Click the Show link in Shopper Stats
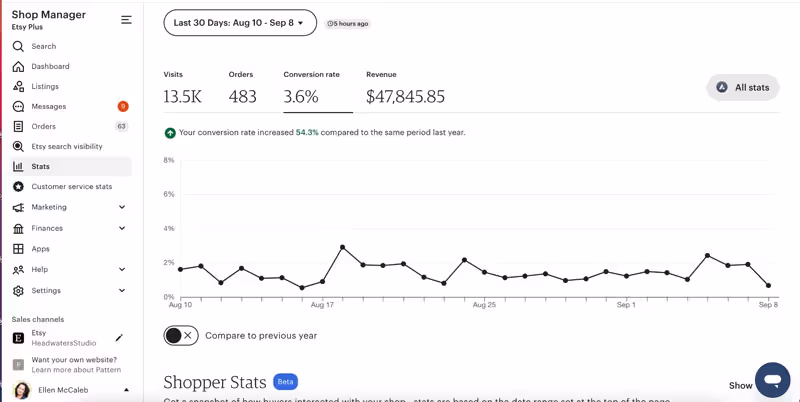The image size is (800, 402). click(740, 386)
